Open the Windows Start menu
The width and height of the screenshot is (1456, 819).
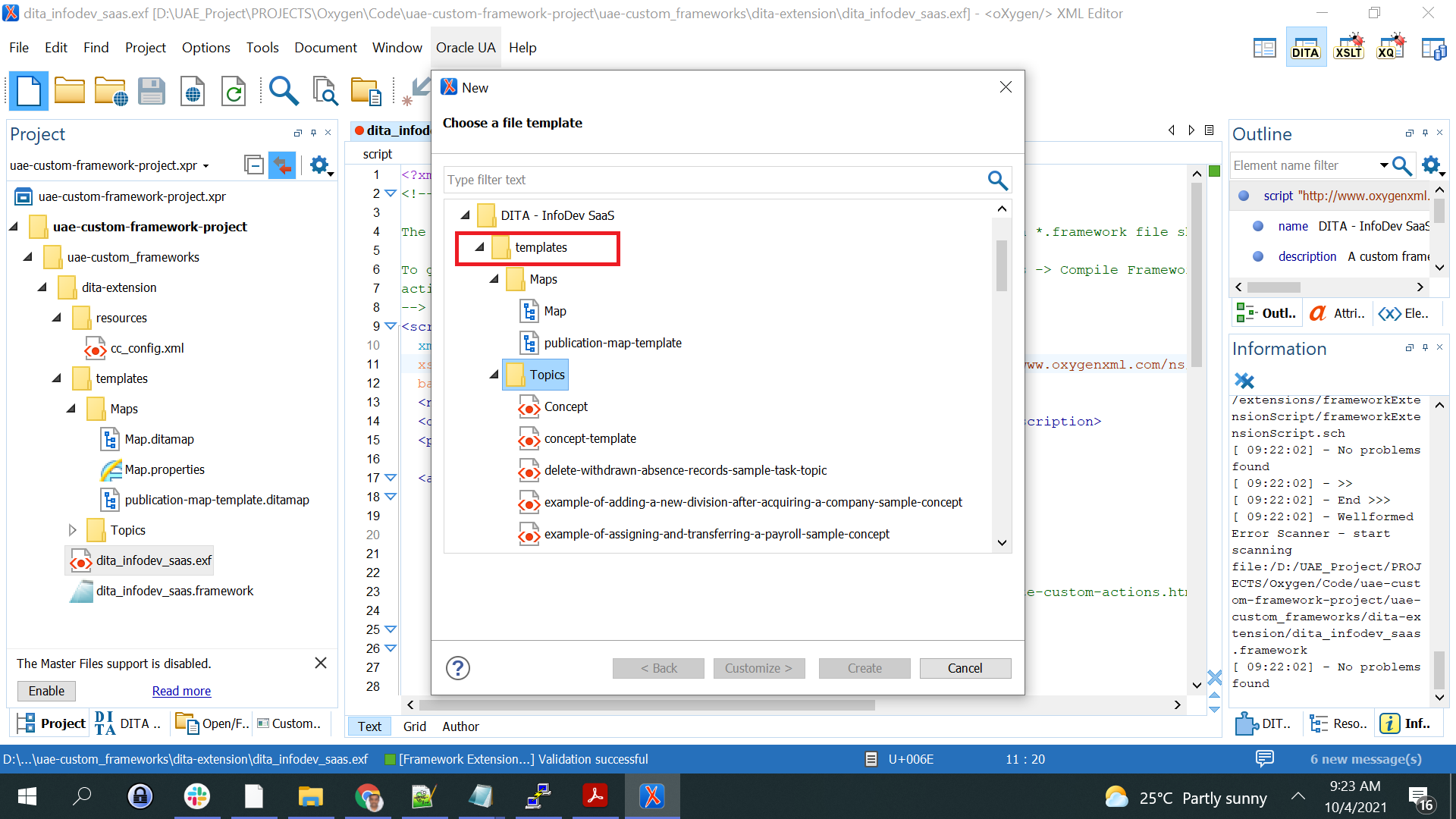pyautogui.click(x=27, y=796)
